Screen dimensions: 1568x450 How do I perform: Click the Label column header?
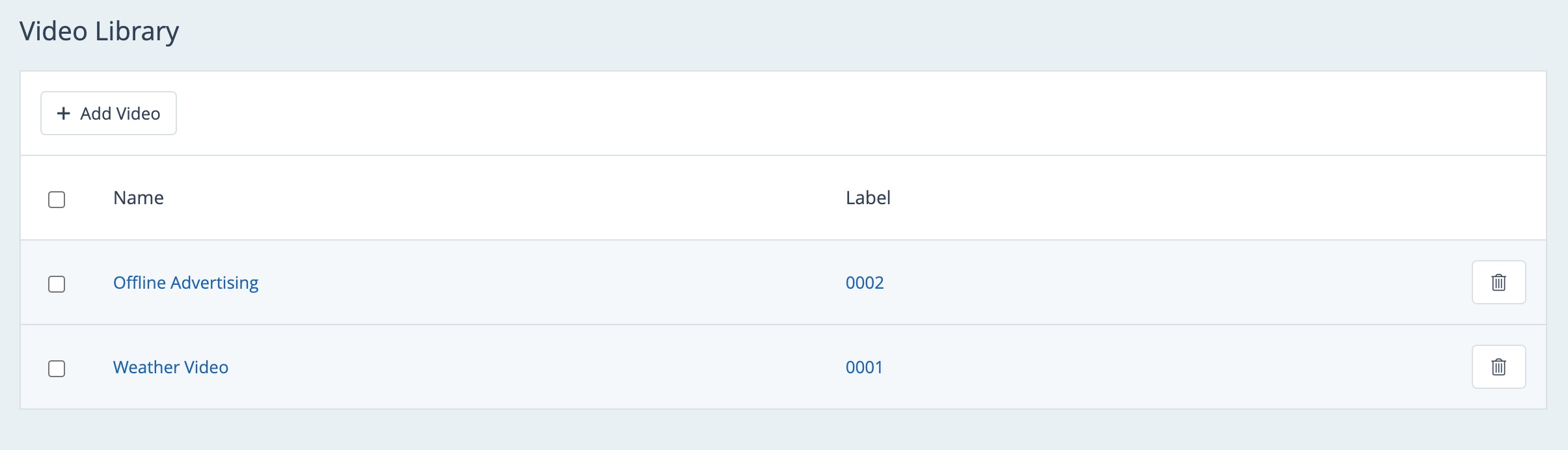pyautogui.click(x=868, y=198)
